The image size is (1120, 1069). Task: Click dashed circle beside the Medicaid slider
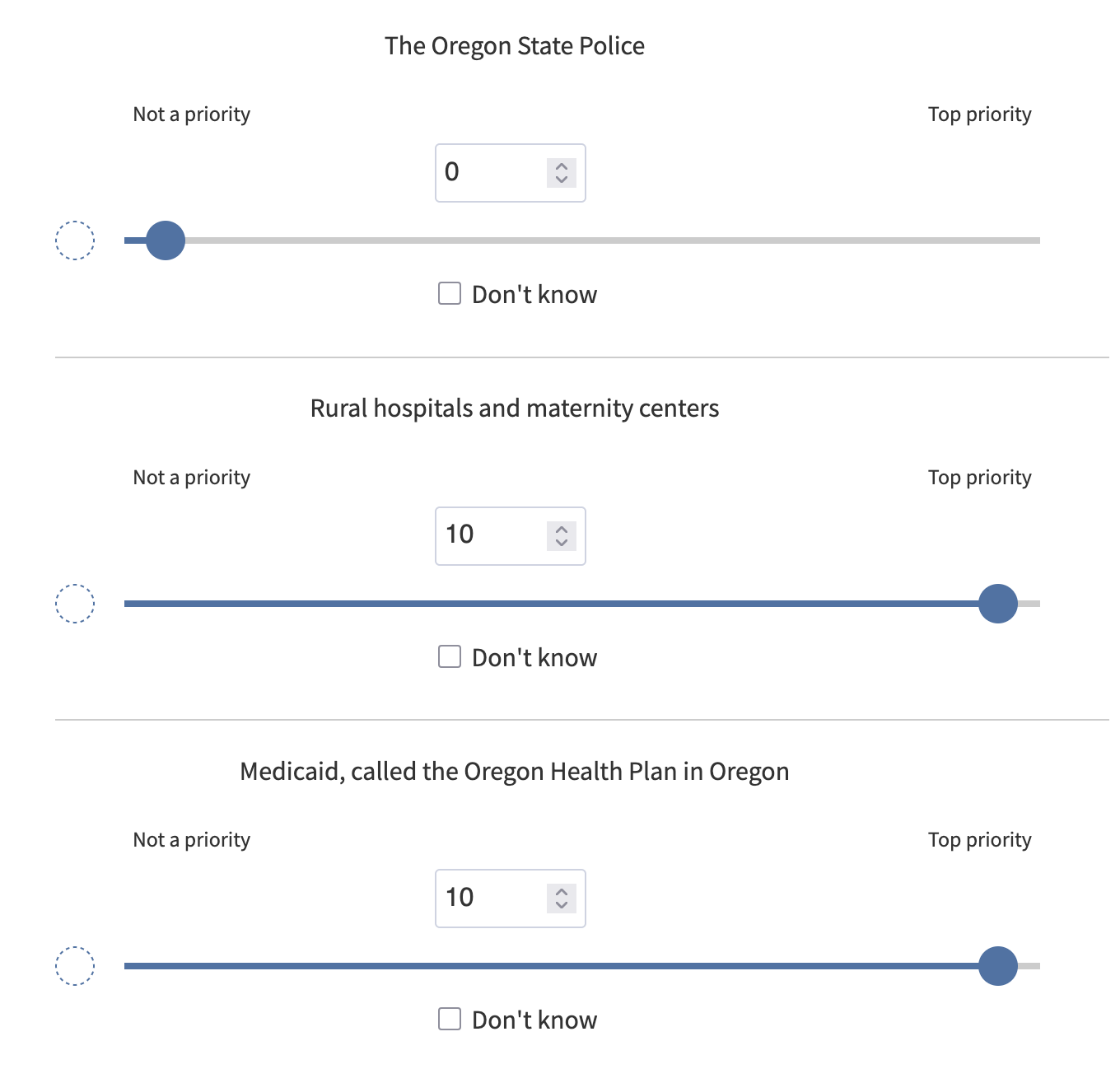75,966
